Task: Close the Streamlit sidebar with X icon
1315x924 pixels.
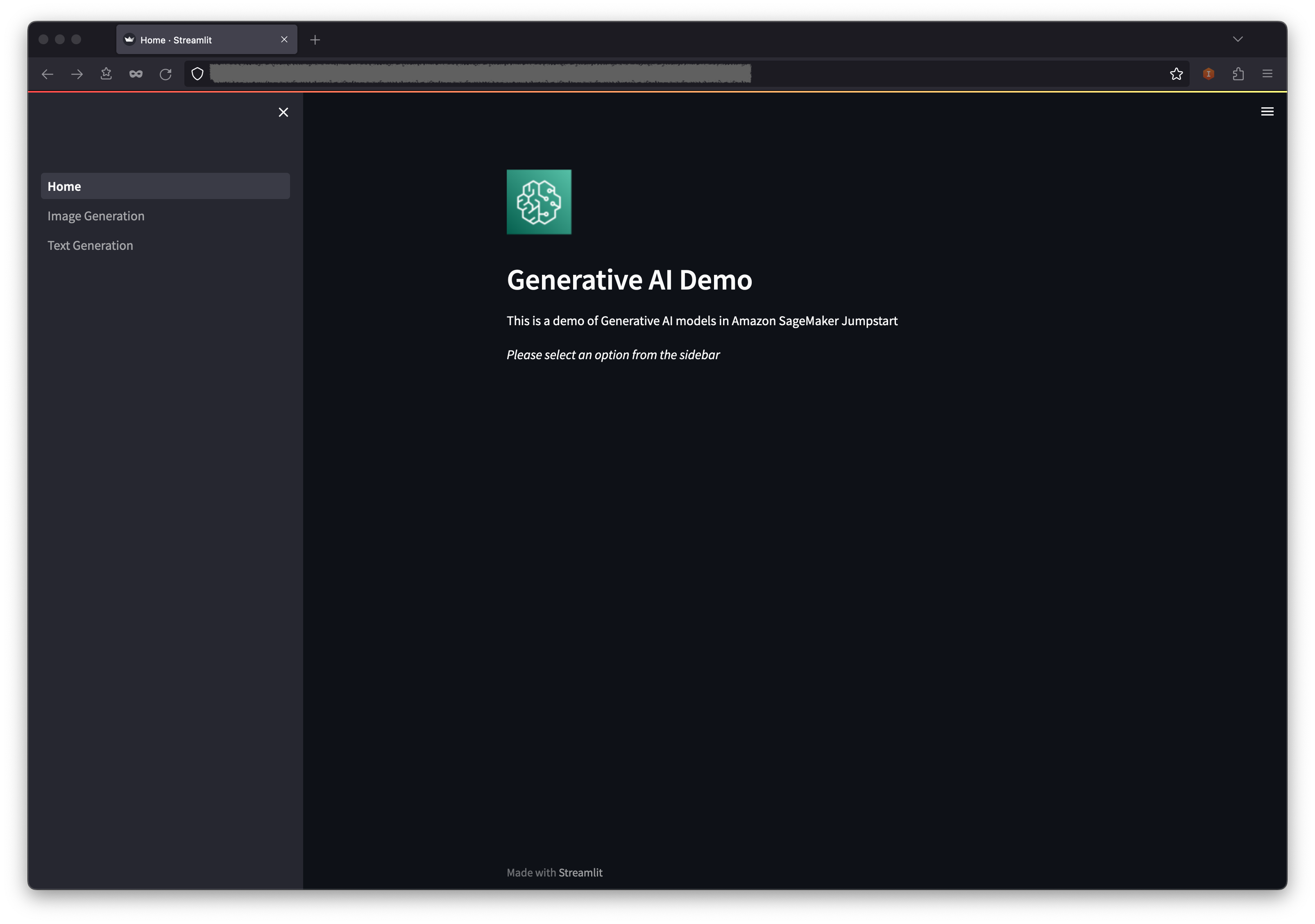Action: point(283,112)
